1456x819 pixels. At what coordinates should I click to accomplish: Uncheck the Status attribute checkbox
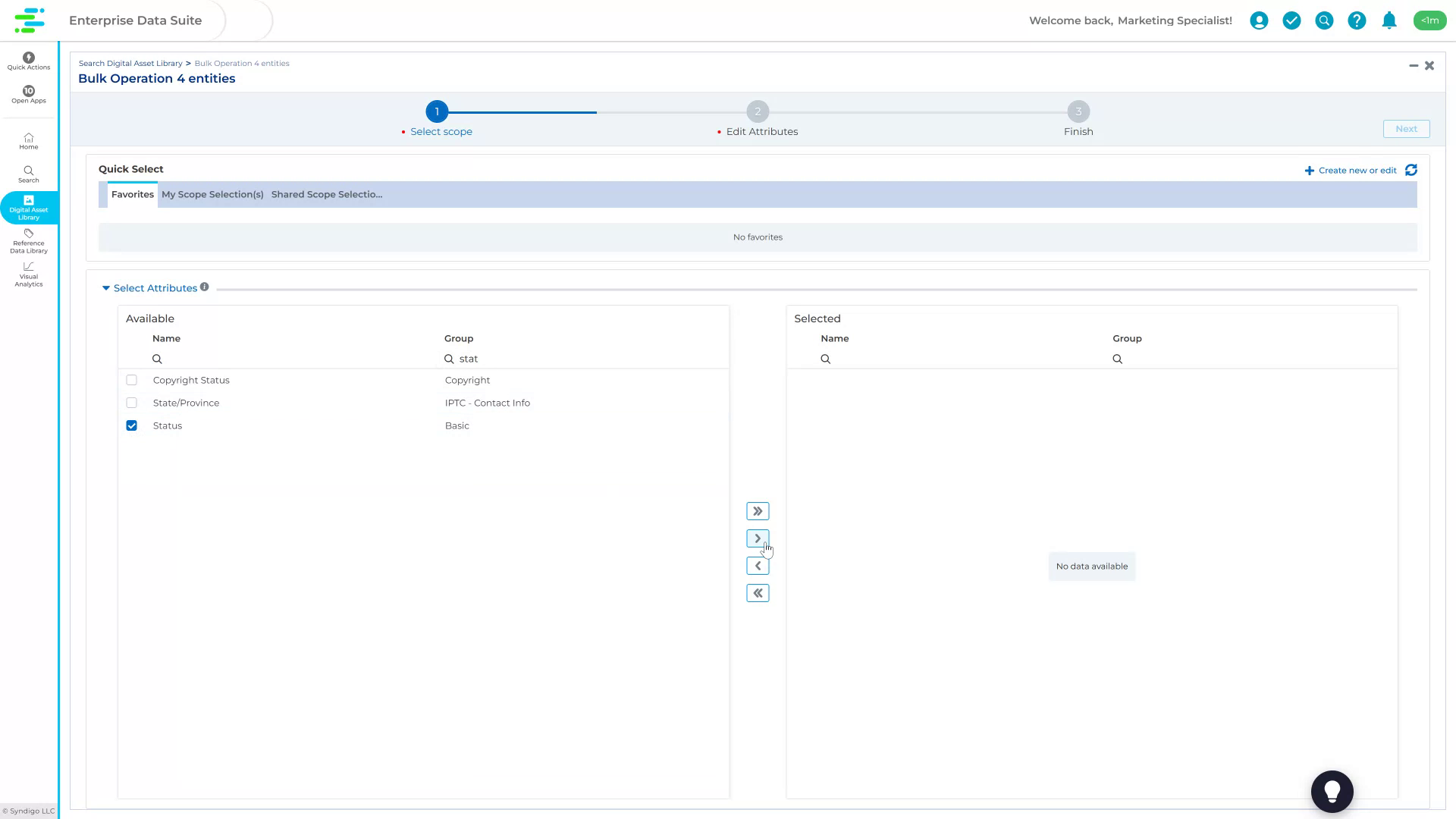tap(131, 425)
